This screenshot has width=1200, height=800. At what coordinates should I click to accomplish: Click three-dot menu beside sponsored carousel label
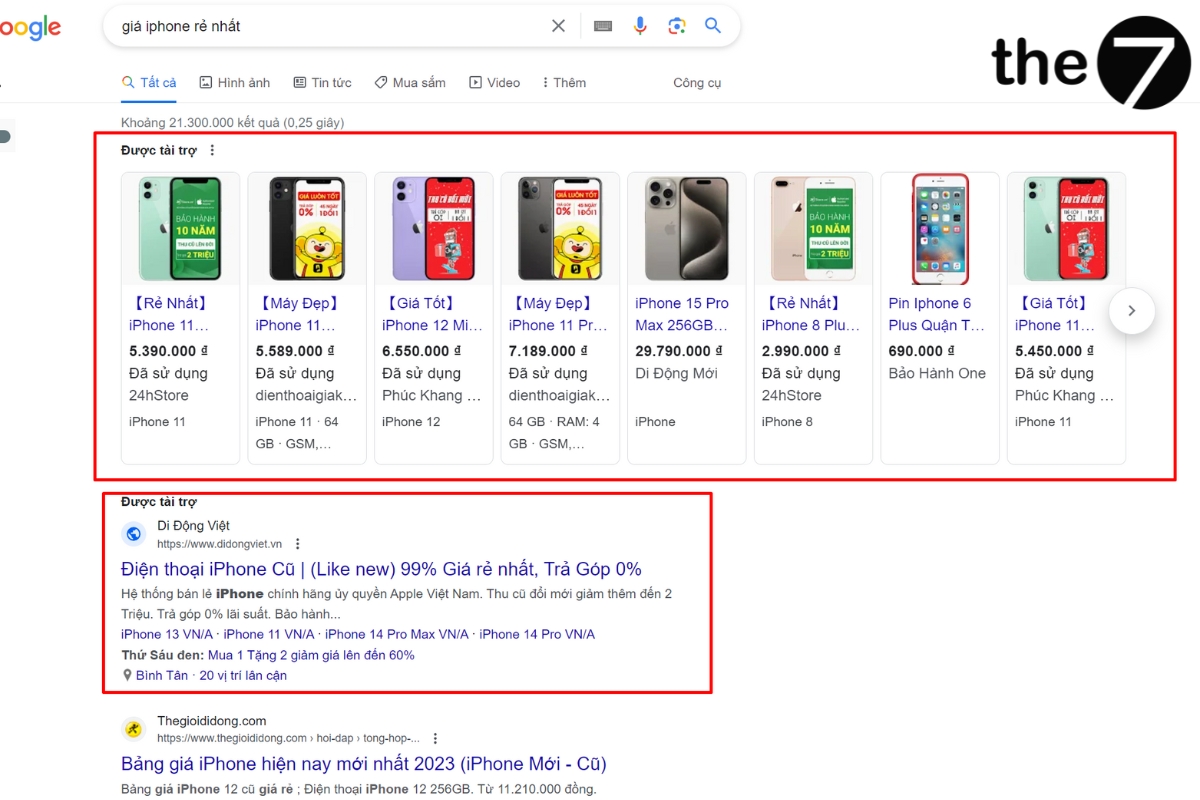coord(211,149)
